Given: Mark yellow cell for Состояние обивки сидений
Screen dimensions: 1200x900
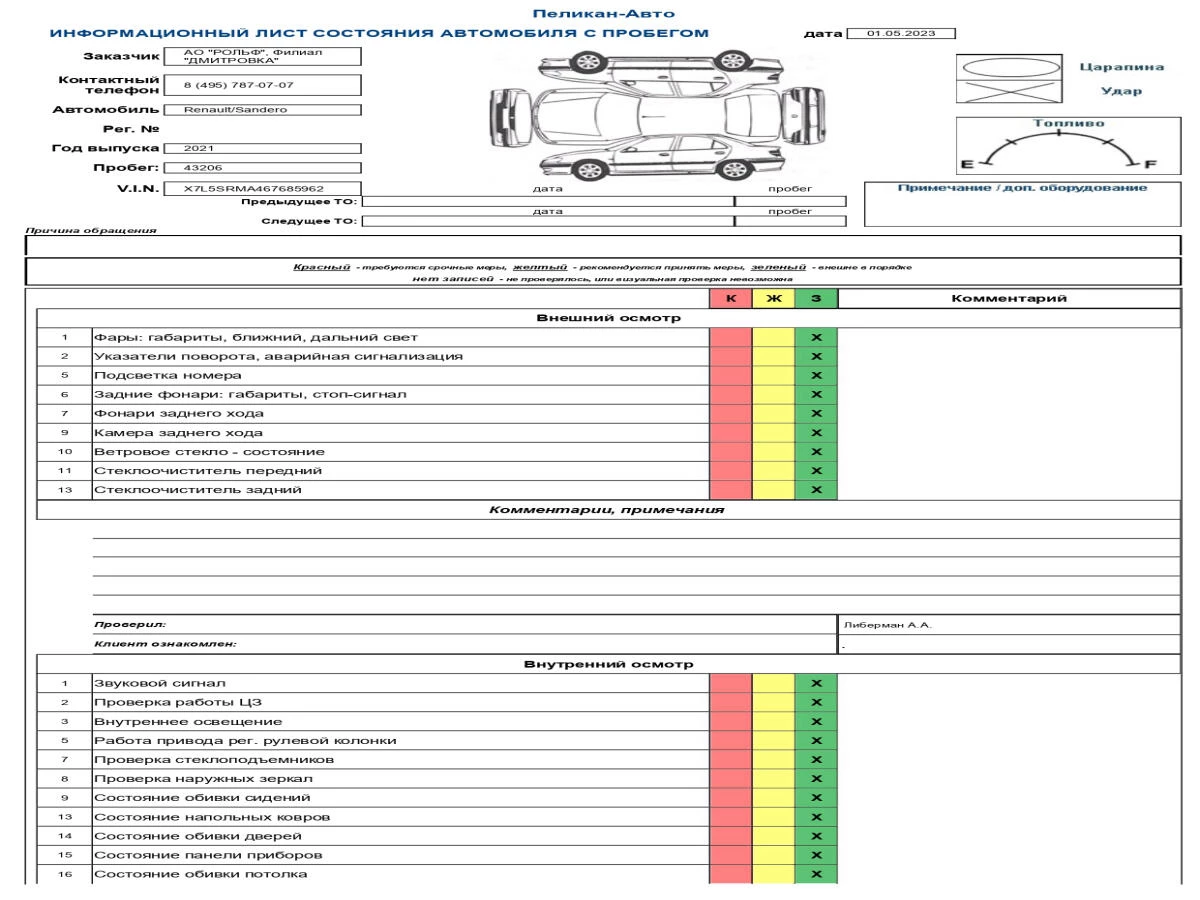Looking at the screenshot, I should point(773,798).
